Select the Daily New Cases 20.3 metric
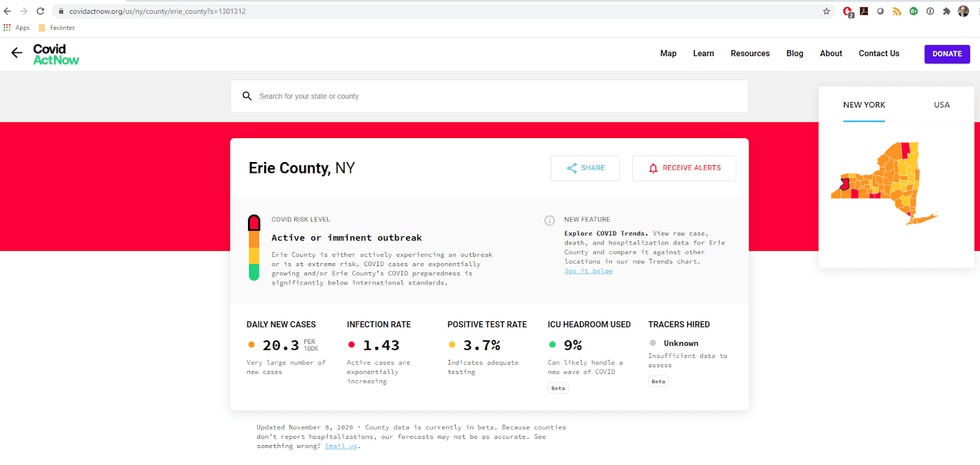980x465 pixels. 287,350
